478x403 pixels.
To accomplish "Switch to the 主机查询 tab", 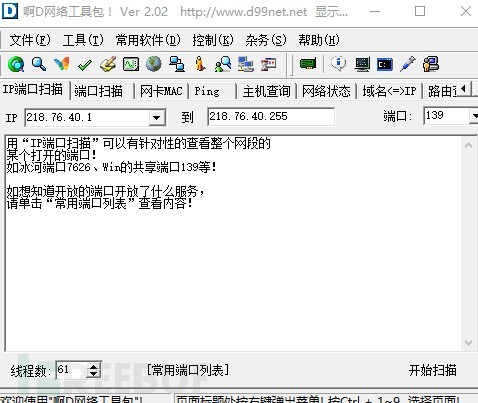I will pyautogui.click(x=267, y=91).
